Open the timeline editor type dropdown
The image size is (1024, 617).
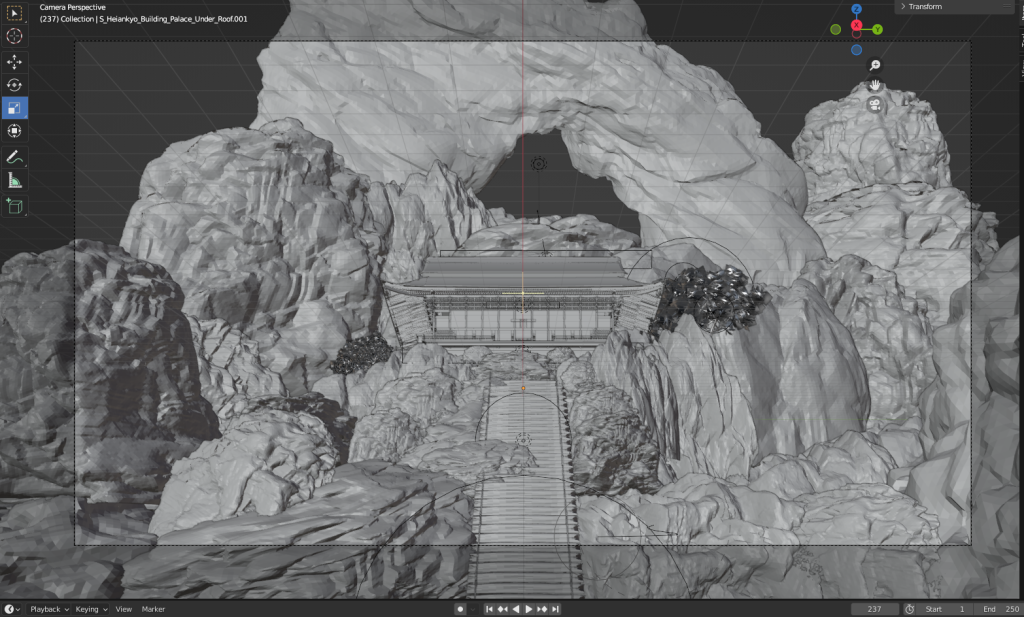click(x=12, y=609)
